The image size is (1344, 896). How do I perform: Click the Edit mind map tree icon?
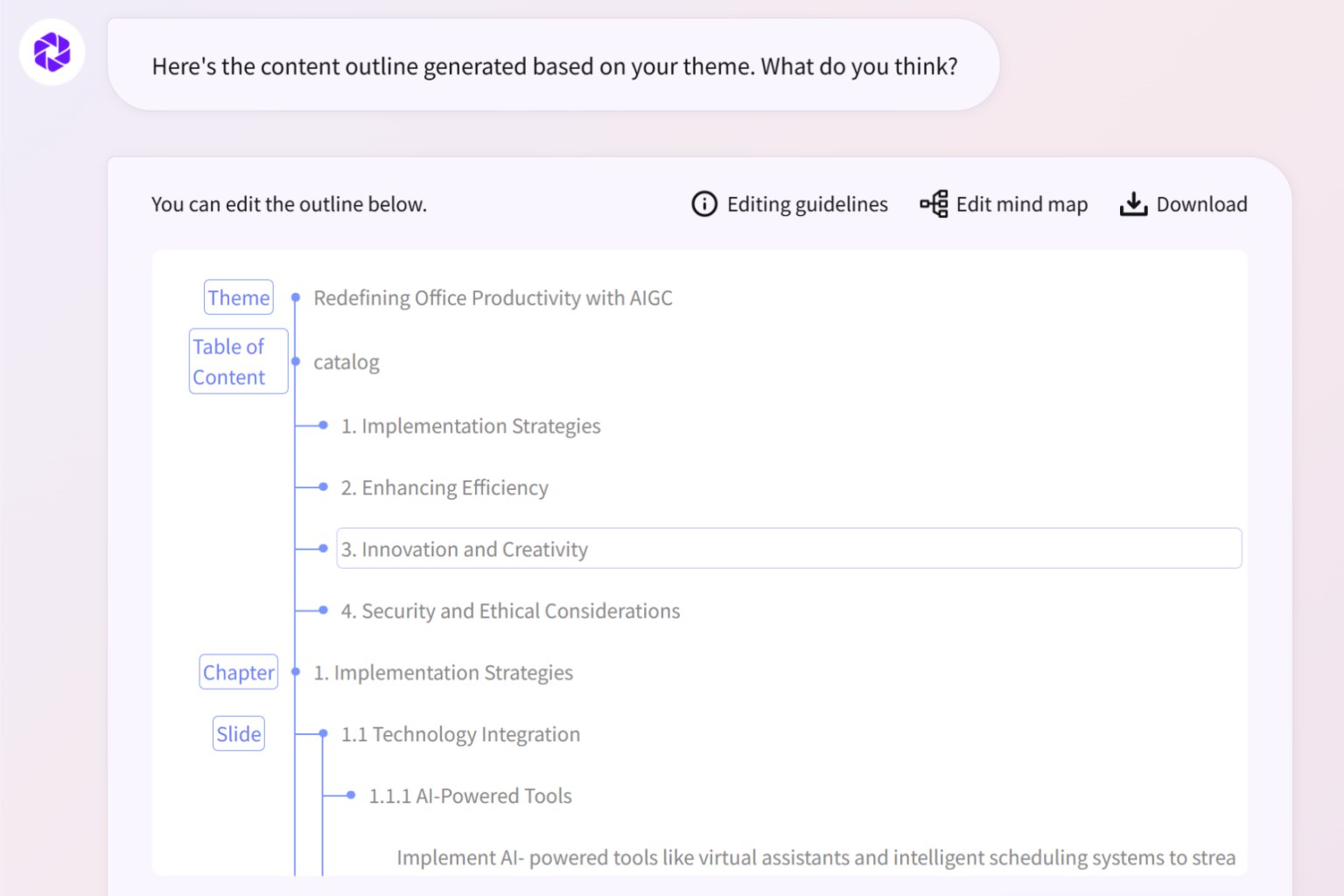(934, 204)
